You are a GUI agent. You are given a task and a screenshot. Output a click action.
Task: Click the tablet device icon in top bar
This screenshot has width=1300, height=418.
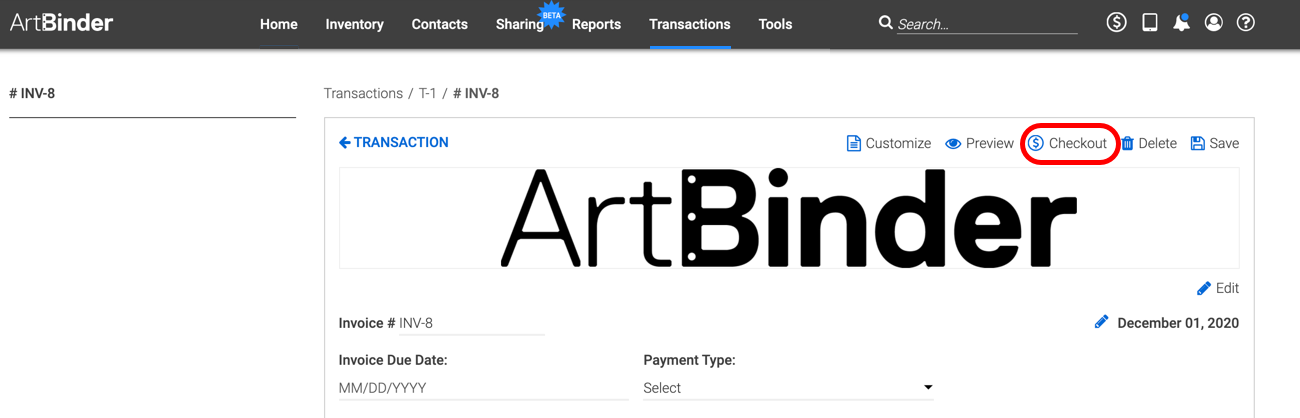[1150, 22]
